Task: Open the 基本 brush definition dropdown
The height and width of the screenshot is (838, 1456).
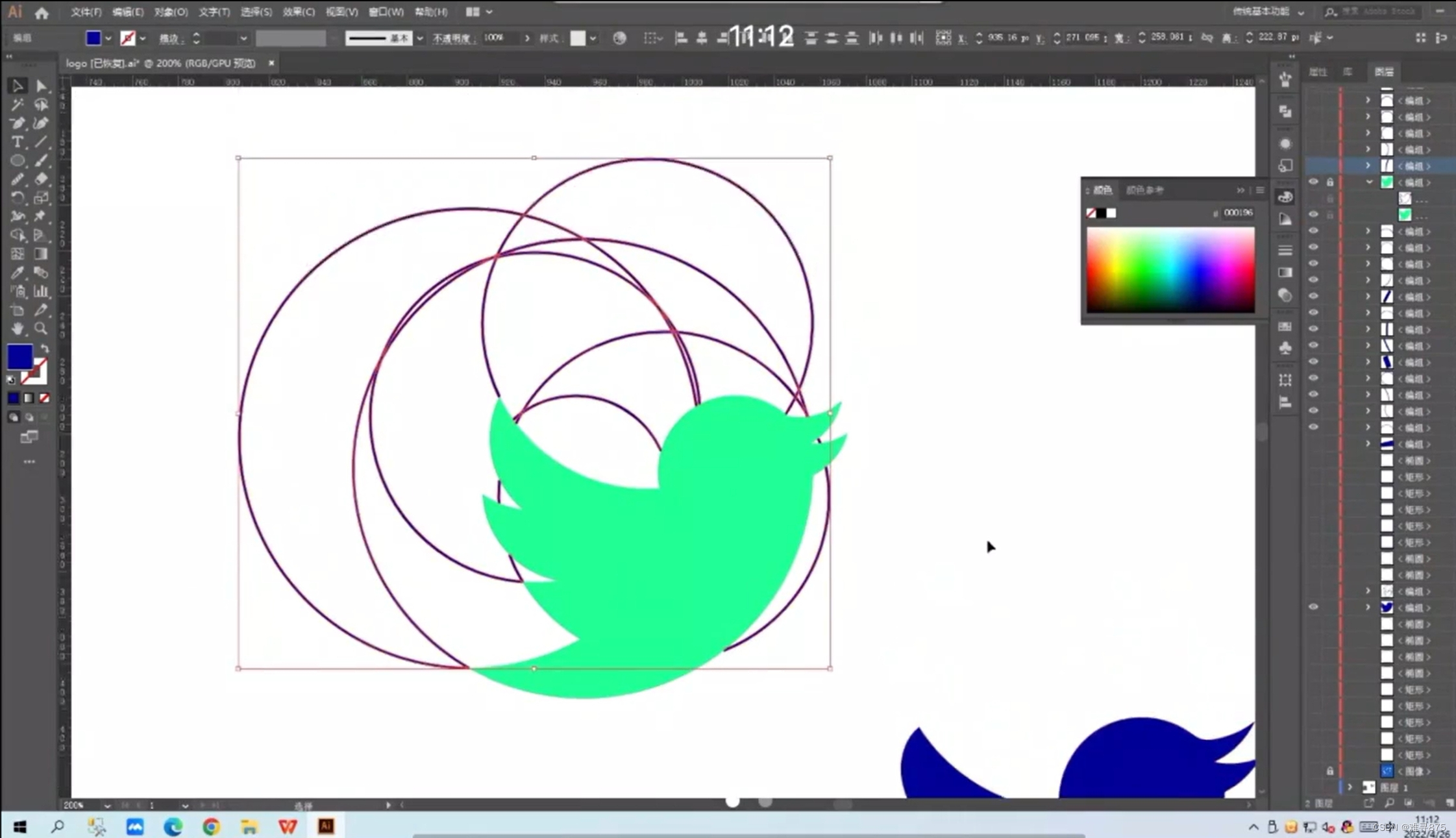Action: point(420,38)
